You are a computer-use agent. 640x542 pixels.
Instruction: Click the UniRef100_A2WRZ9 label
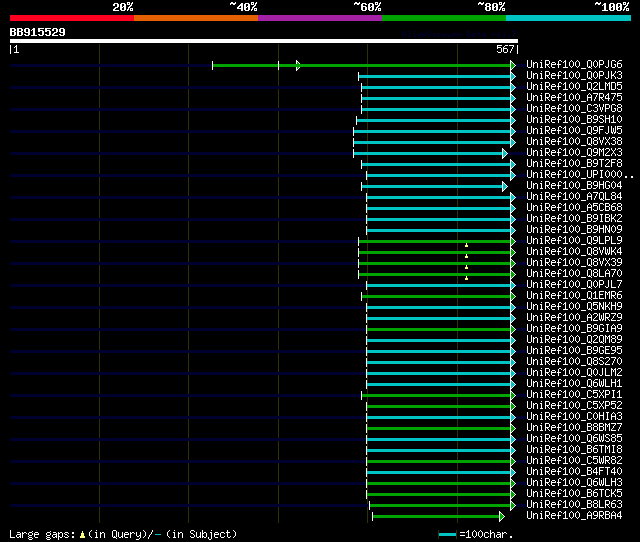(x=574, y=318)
